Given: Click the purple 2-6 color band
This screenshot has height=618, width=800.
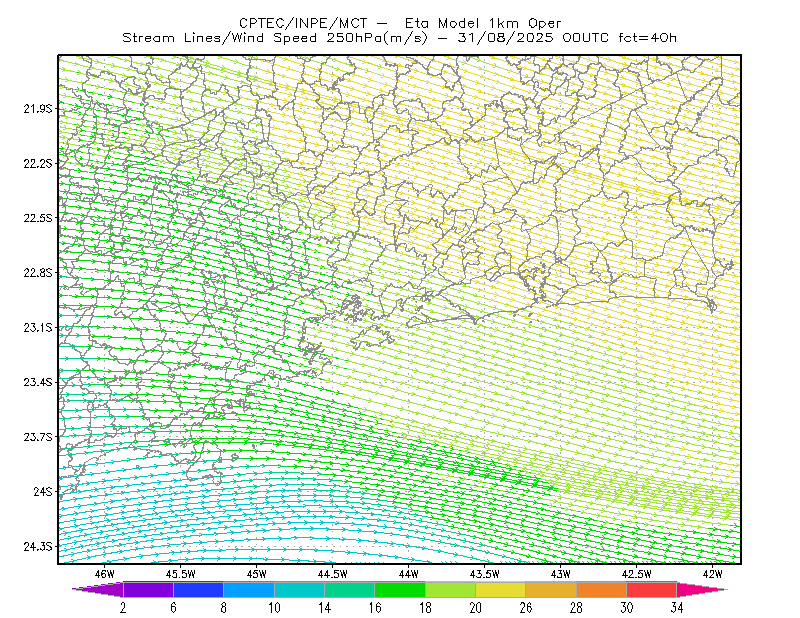Looking at the screenshot, I should click(148, 589).
